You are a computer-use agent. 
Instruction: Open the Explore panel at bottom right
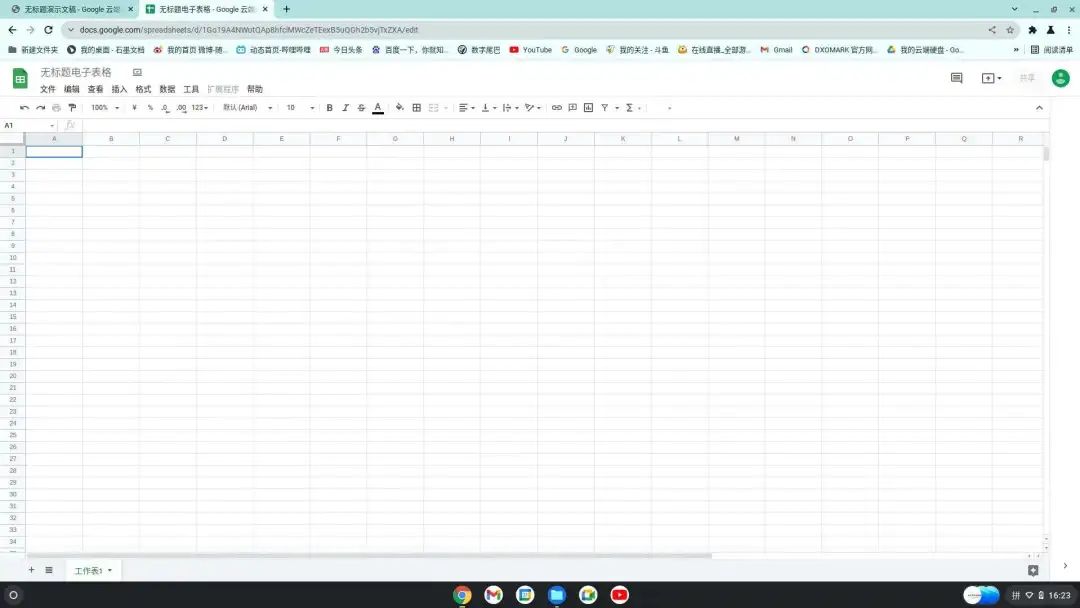click(x=1033, y=570)
